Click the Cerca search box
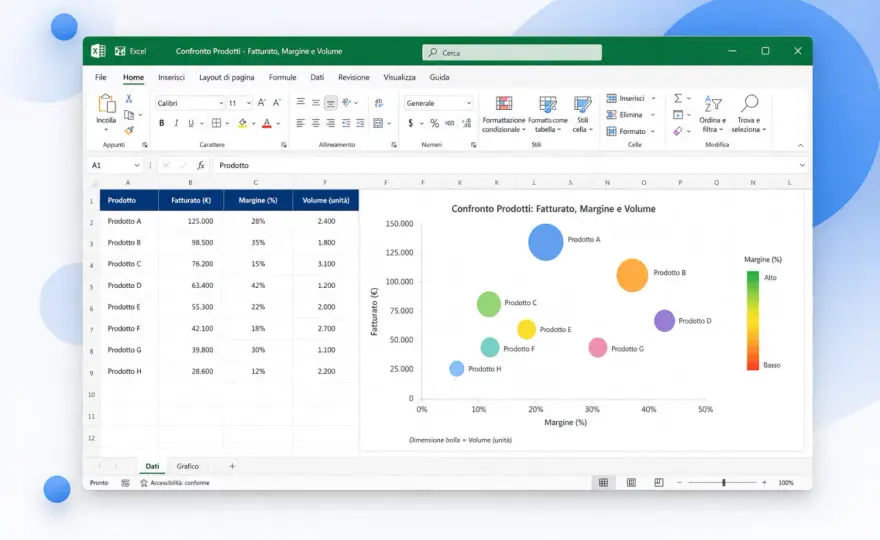Screen dimensions: 880x540 (x=512, y=52)
